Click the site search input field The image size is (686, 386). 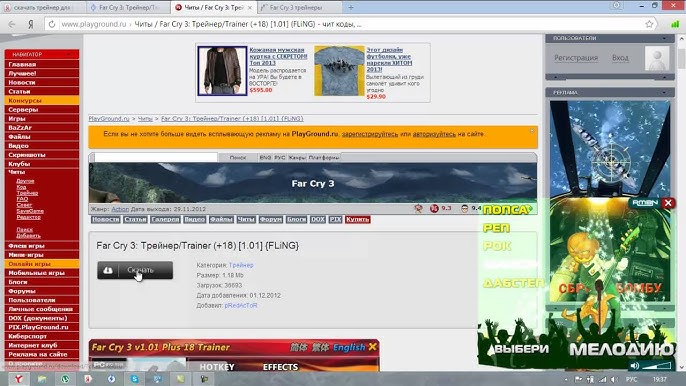[156, 158]
